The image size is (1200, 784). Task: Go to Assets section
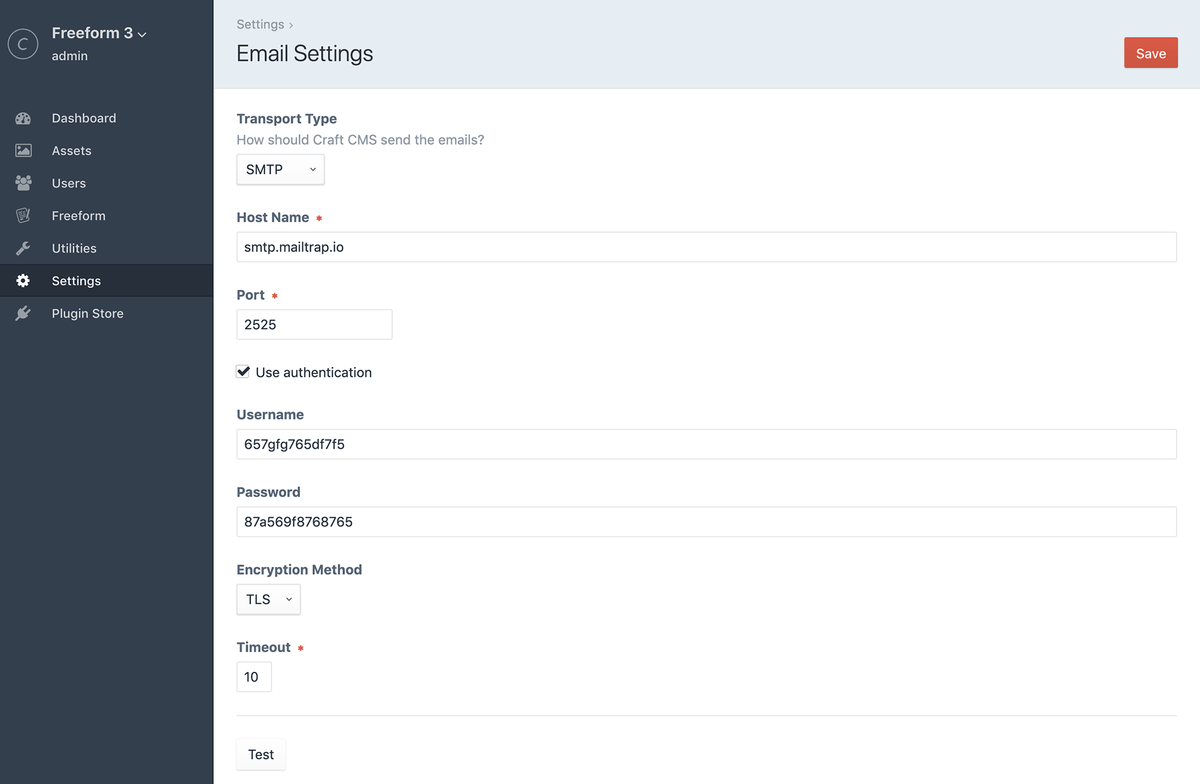(107, 151)
